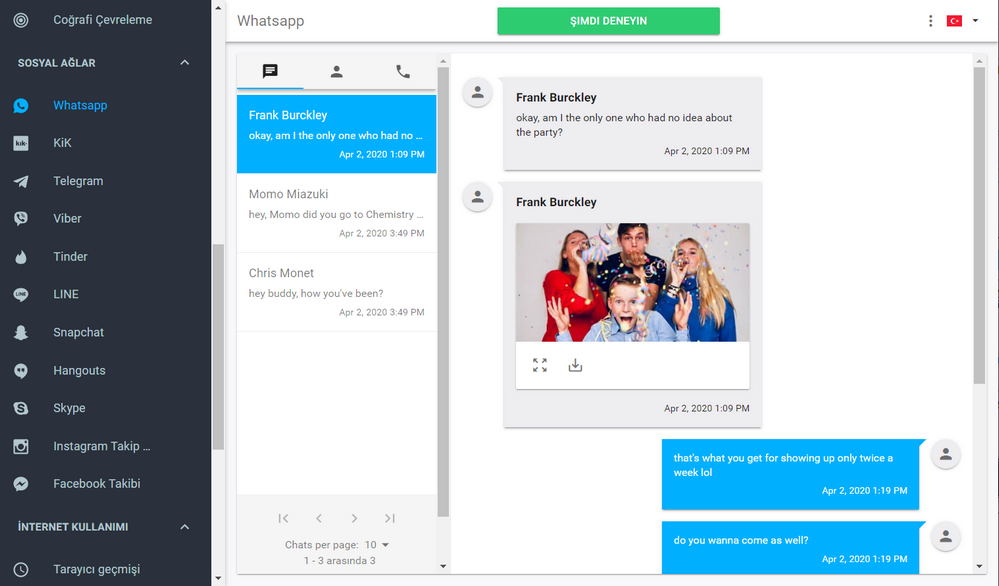Click the "1 - 3 arasında 3" pagination text
The height and width of the screenshot is (586, 999).
point(340,561)
